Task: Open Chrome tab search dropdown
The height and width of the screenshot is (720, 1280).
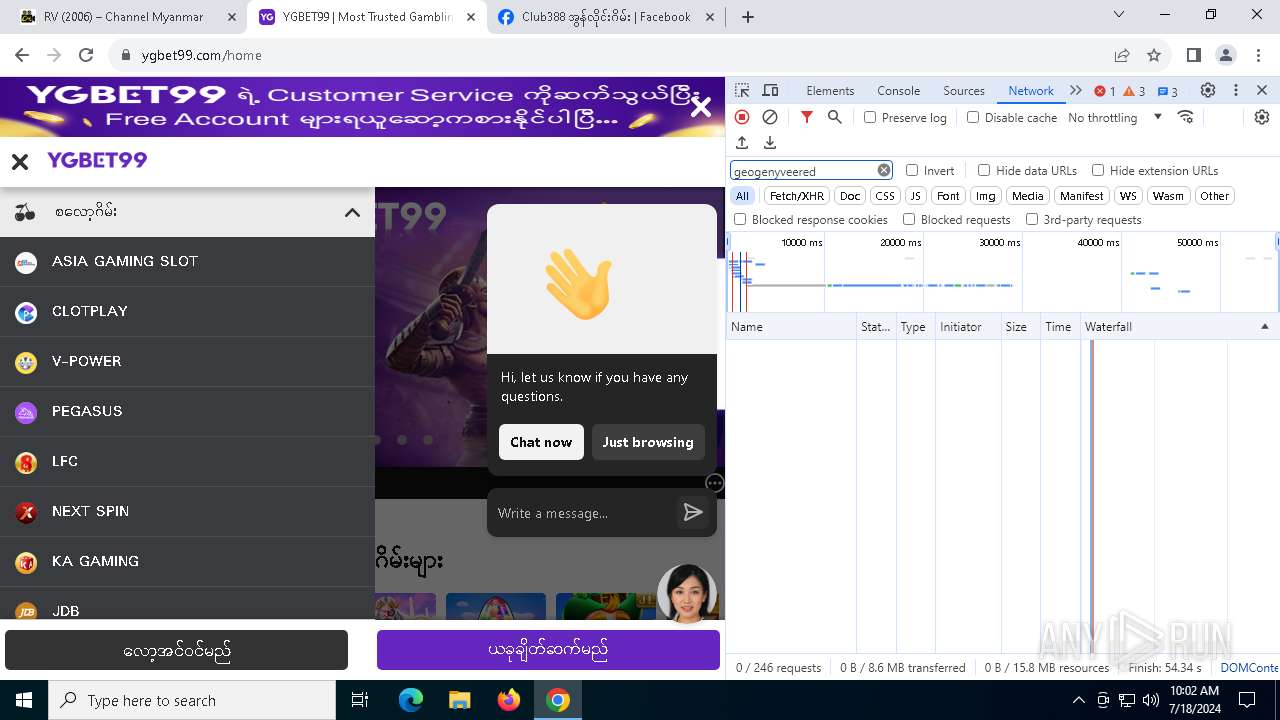Action: point(1119,15)
